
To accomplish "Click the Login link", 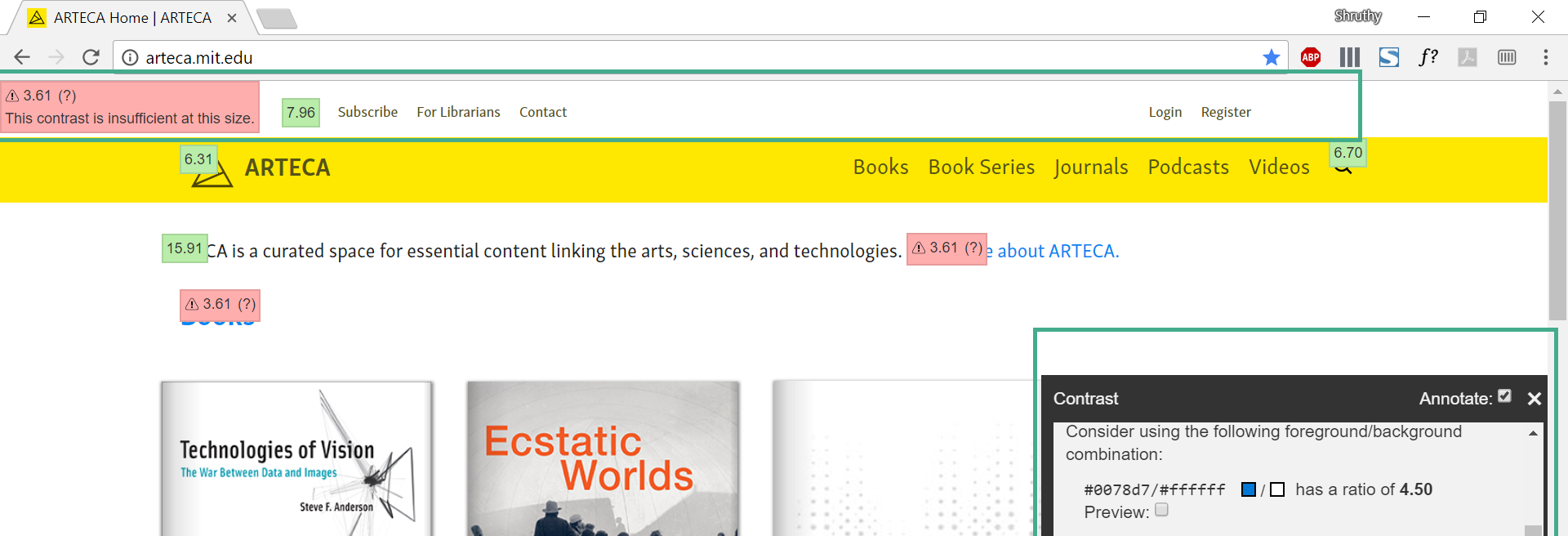I will 1165,112.
